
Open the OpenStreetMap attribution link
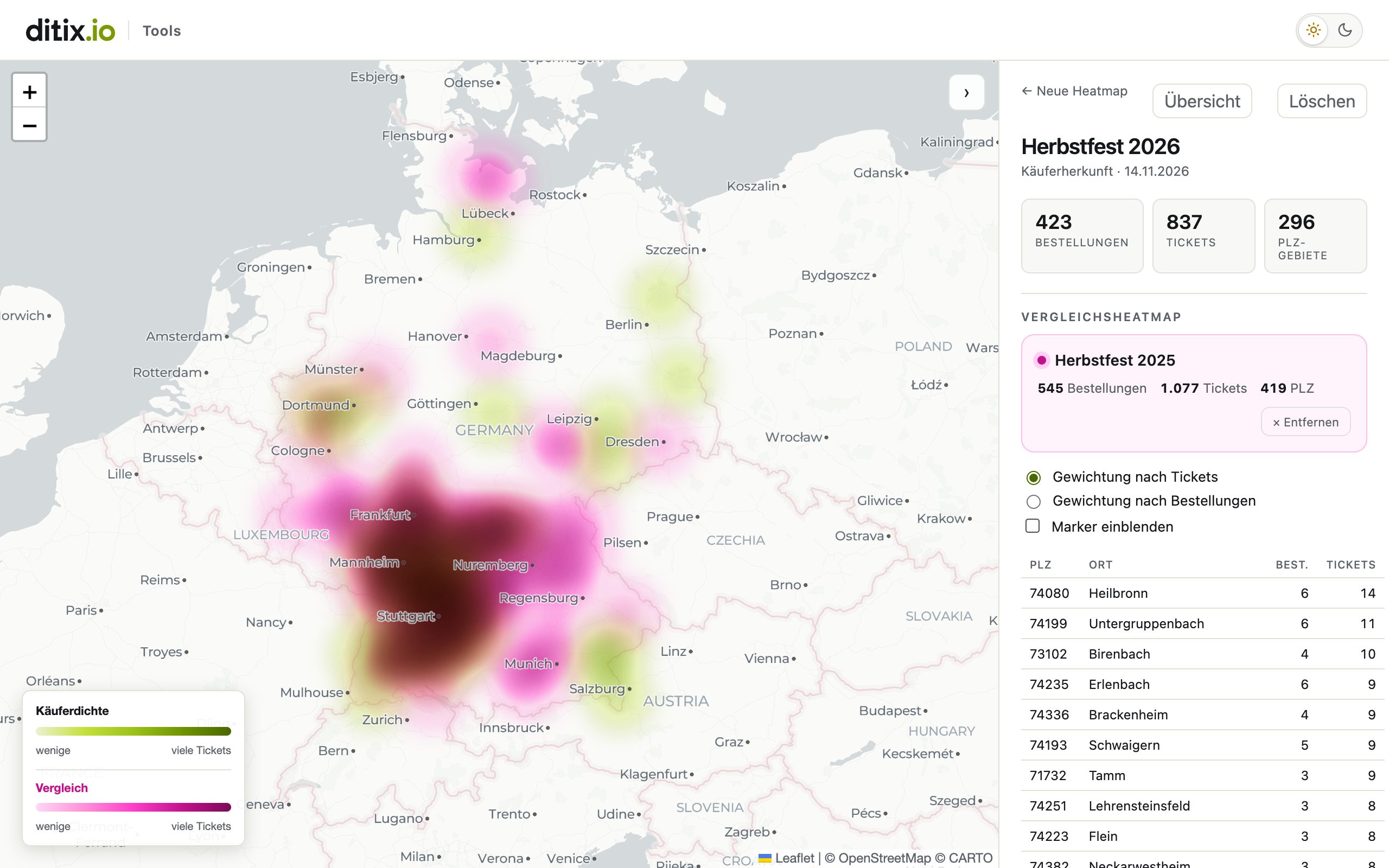click(x=884, y=858)
